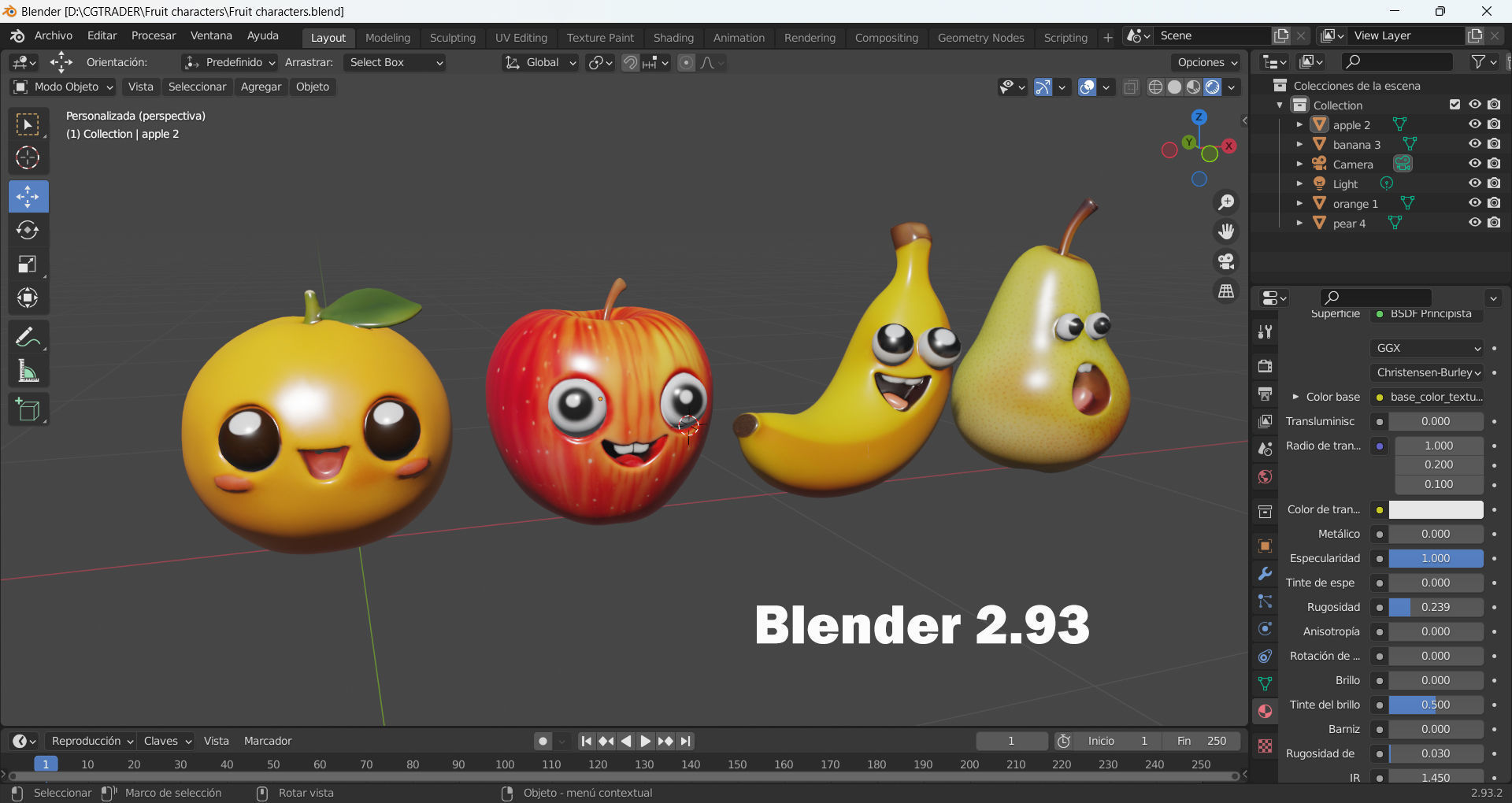
Task: Disable orange 1 in renders
Action: click(1494, 203)
